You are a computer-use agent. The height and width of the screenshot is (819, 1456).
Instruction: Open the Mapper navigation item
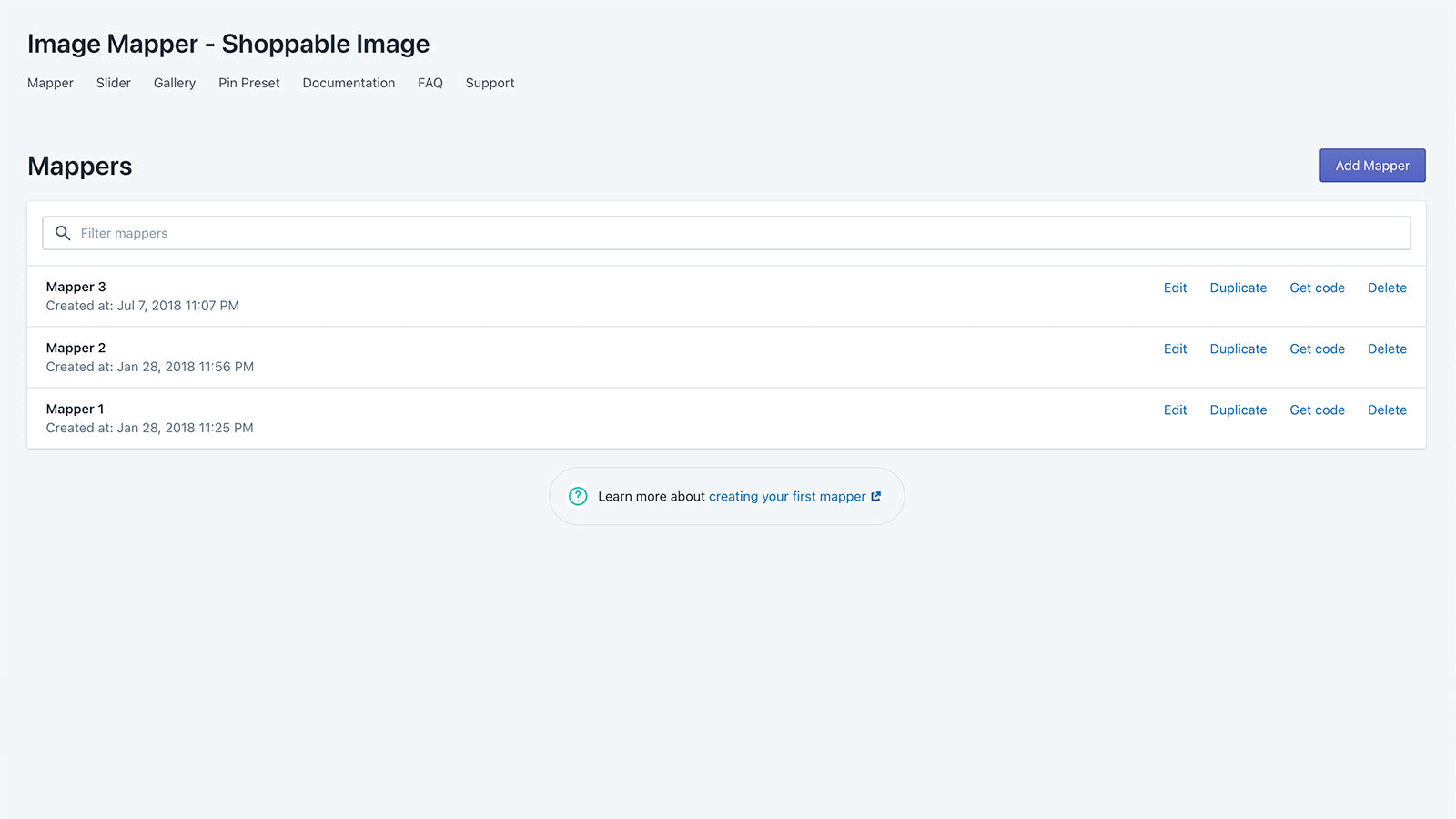point(50,83)
